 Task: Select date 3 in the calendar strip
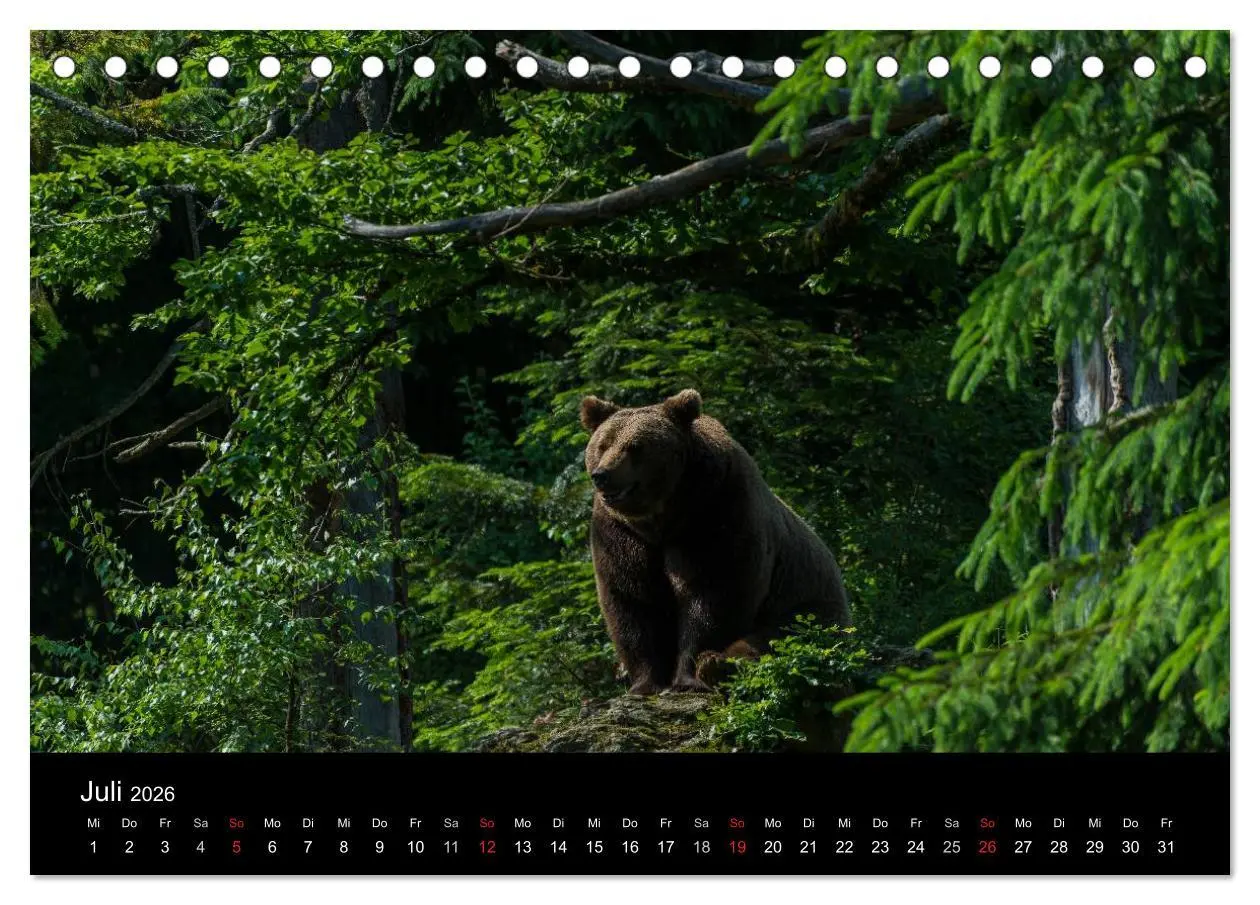[165, 847]
